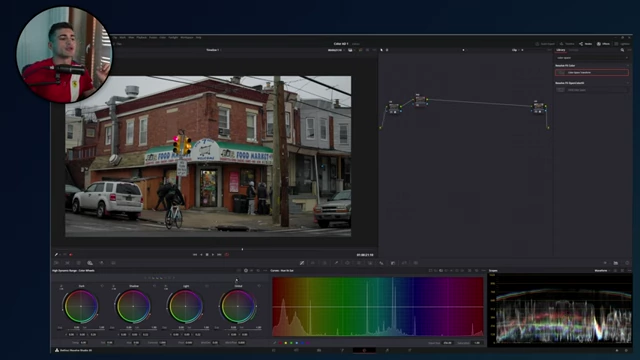Open the Qualifier eyedropper palette
The image size is (640, 360).
[336, 263]
